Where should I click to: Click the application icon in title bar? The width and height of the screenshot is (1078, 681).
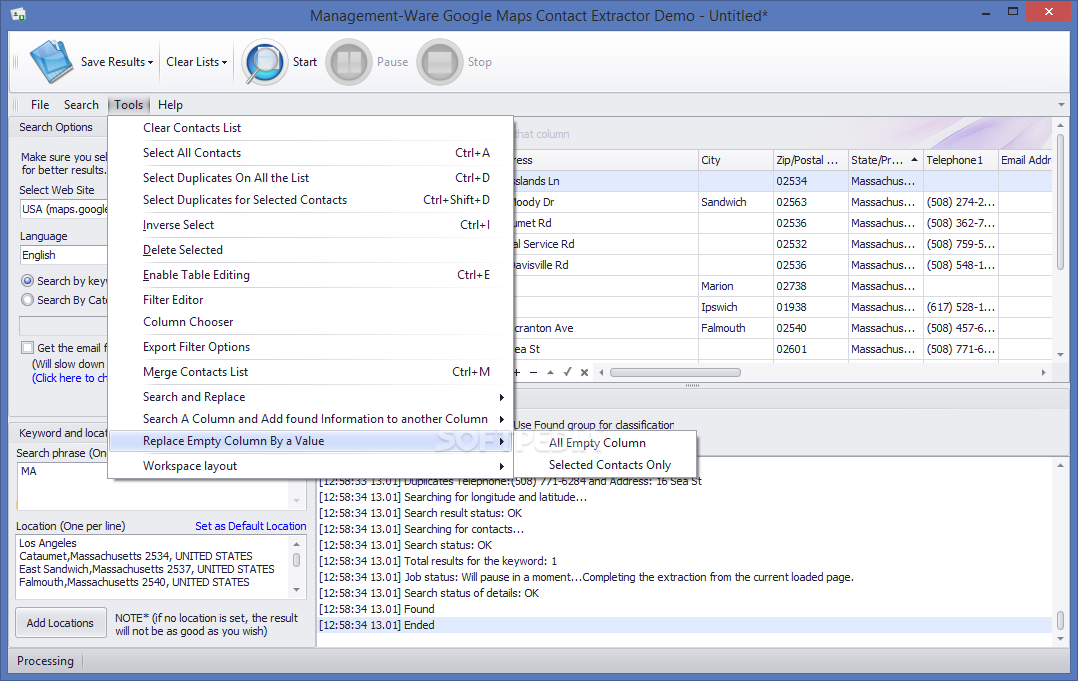pos(18,14)
